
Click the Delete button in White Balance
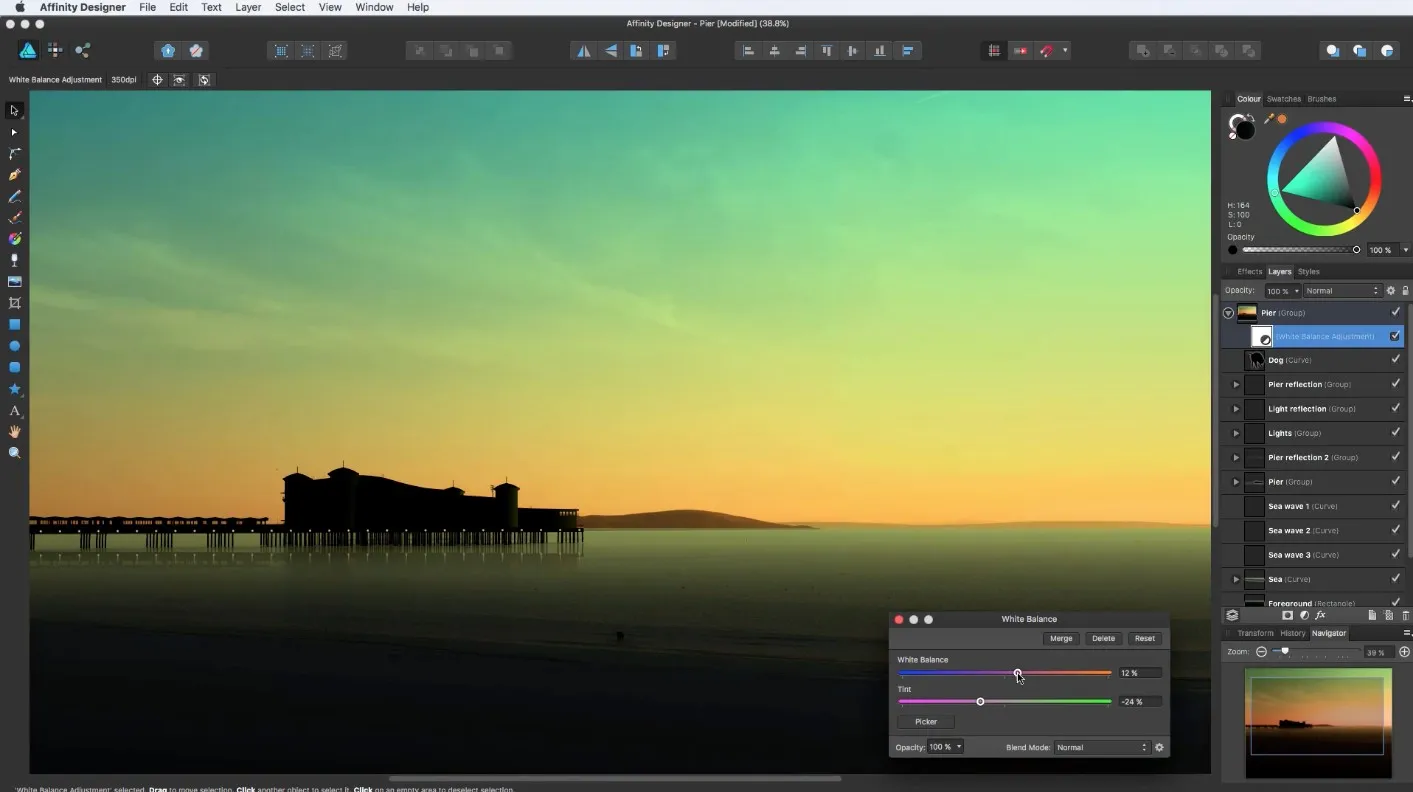(x=1103, y=638)
